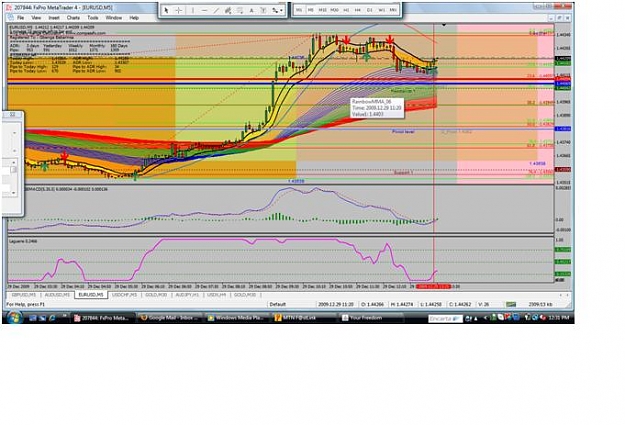Viewport: 625px width, 425px height.
Task: Open the View menu
Action: [x=36, y=18]
